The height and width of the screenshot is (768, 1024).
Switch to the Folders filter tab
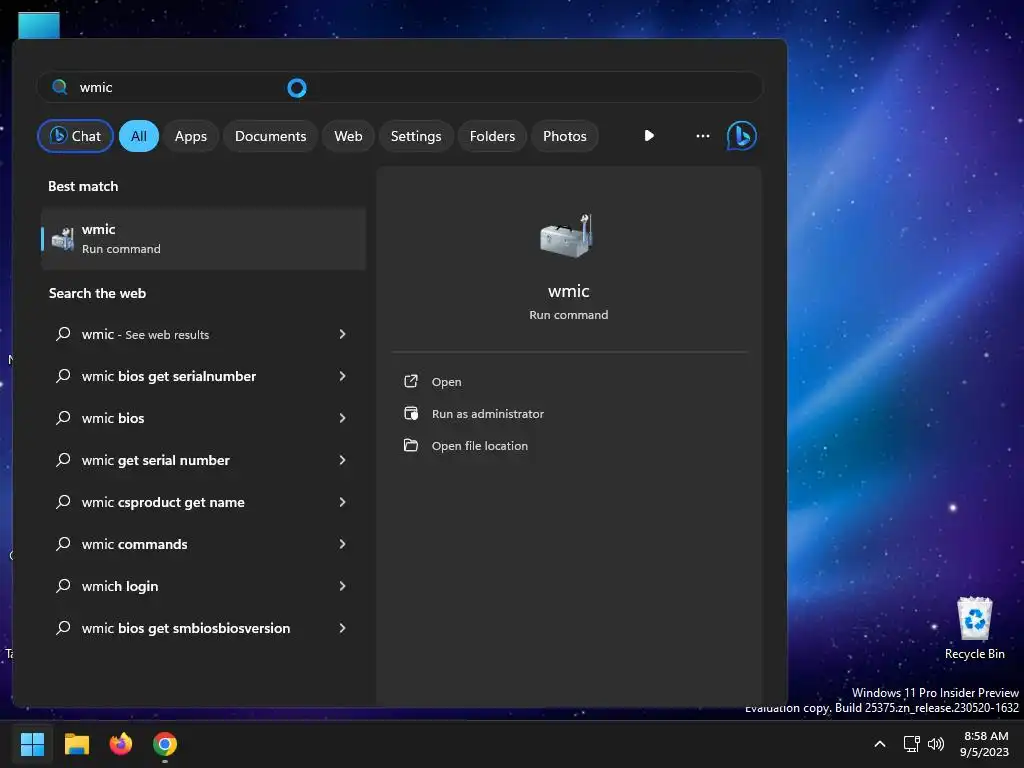[492, 136]
